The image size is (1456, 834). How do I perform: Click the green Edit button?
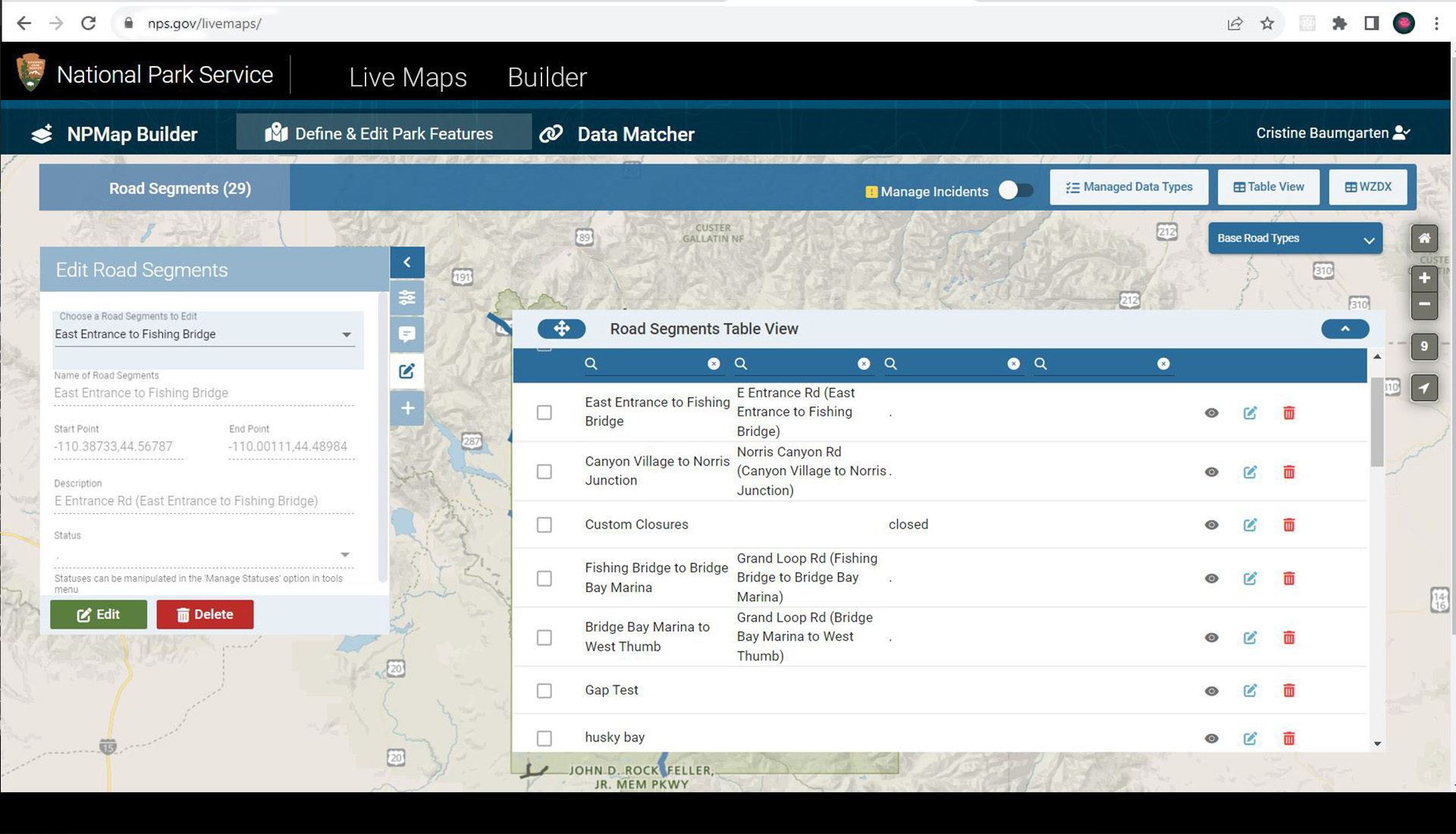click(x=99, y=614)
